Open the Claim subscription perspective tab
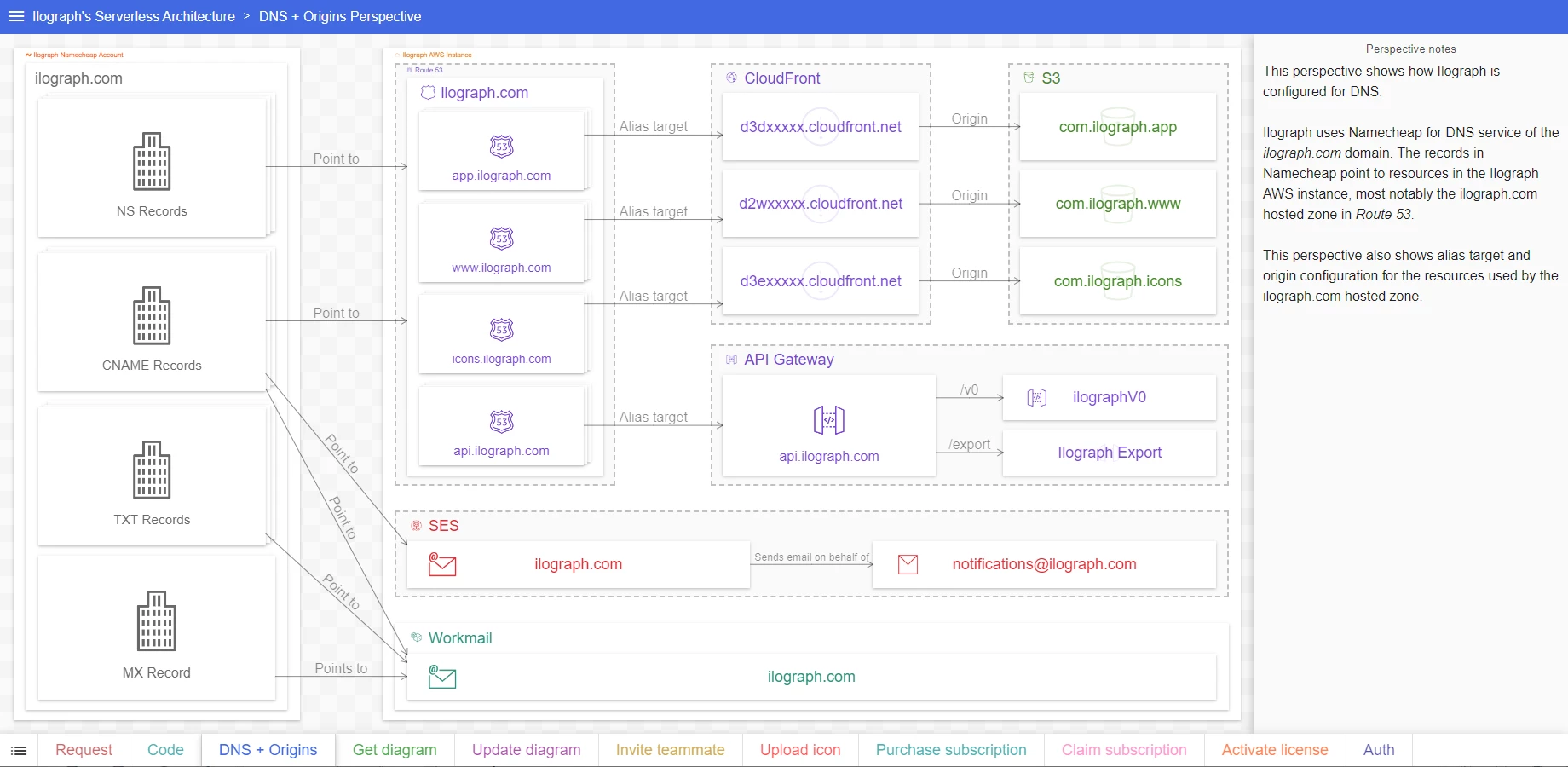 [x=1124, y=750]
